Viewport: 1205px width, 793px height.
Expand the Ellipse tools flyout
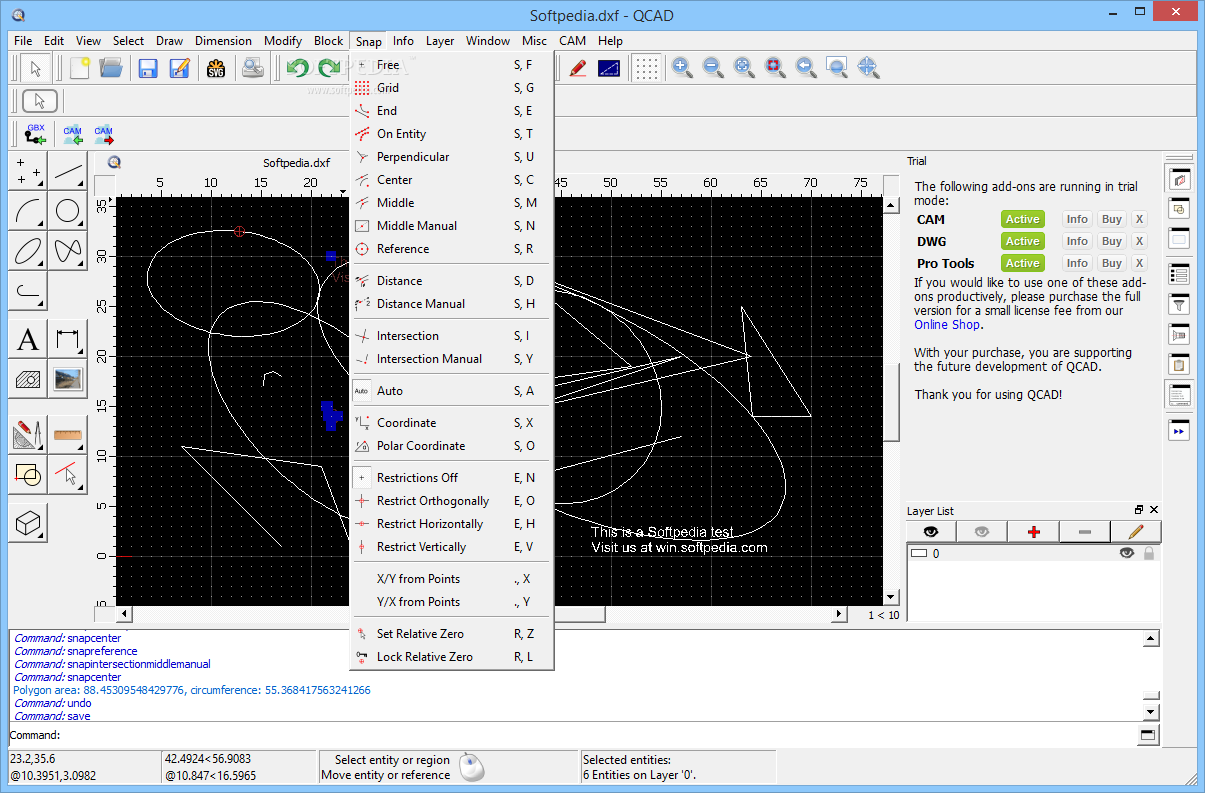tap(28, 251)
